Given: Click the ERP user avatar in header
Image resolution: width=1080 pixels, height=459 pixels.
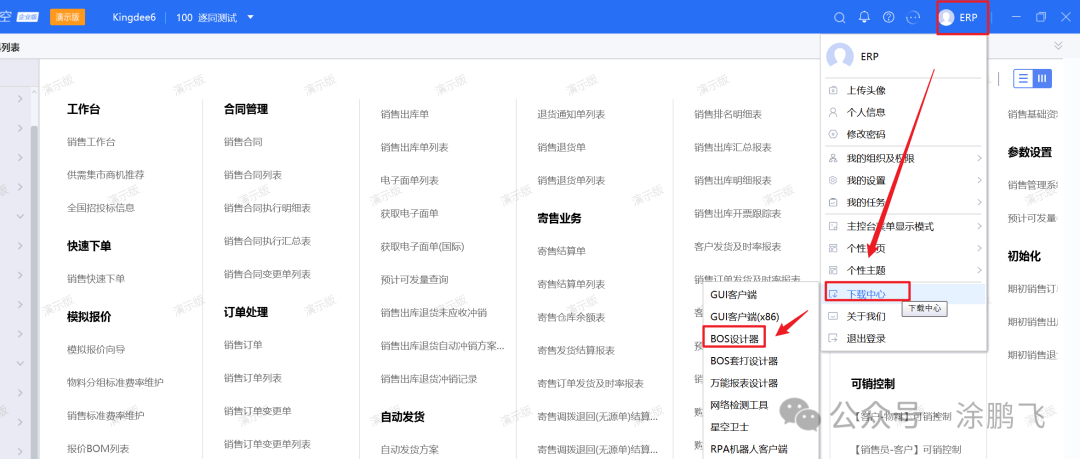Looking at the screenshot, I should click(946, 17).
